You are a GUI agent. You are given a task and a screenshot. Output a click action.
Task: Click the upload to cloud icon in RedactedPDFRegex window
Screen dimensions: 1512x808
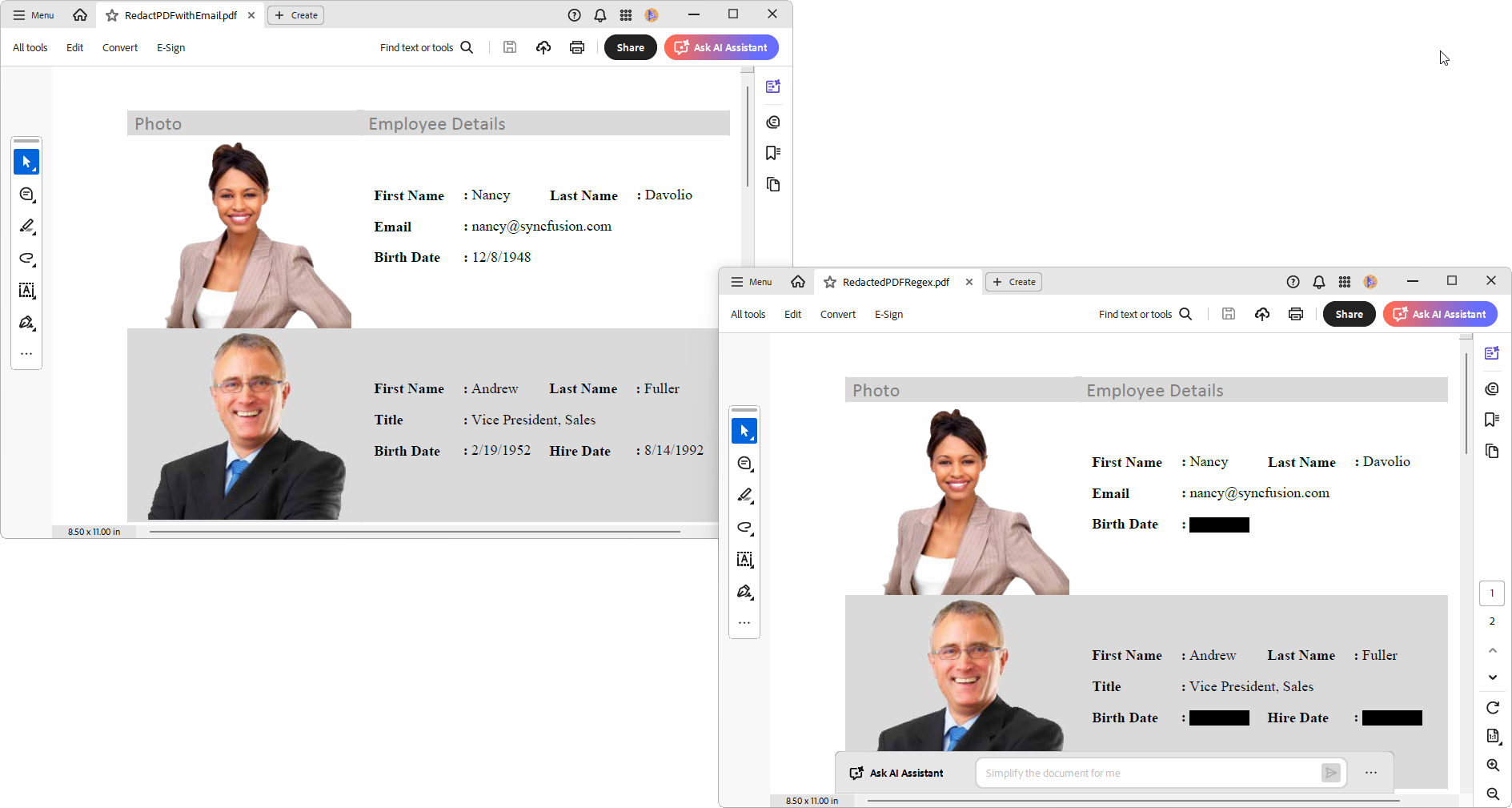[1261, 314]
